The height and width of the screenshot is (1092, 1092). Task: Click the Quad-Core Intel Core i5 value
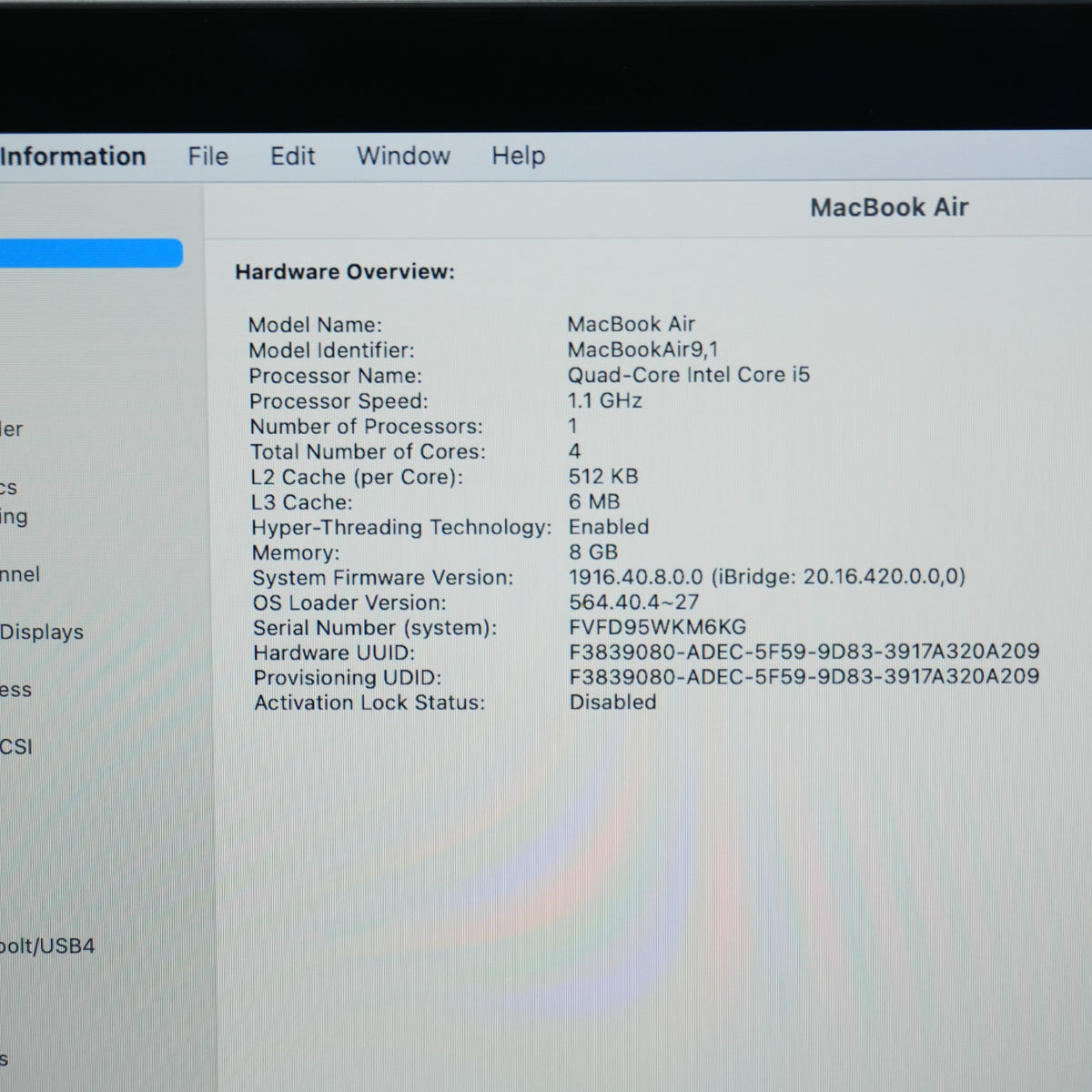coord(688,375)
